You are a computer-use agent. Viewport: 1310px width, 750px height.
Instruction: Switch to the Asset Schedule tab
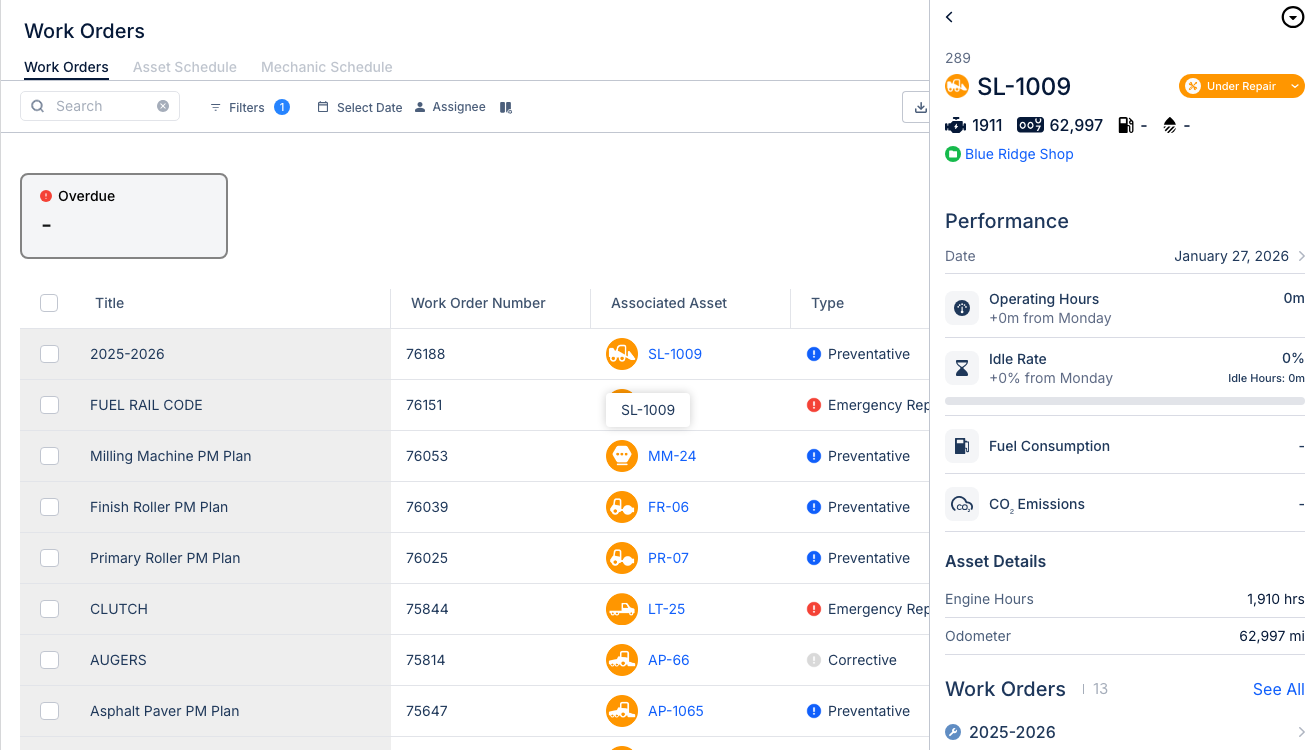(x=185, y=67)
